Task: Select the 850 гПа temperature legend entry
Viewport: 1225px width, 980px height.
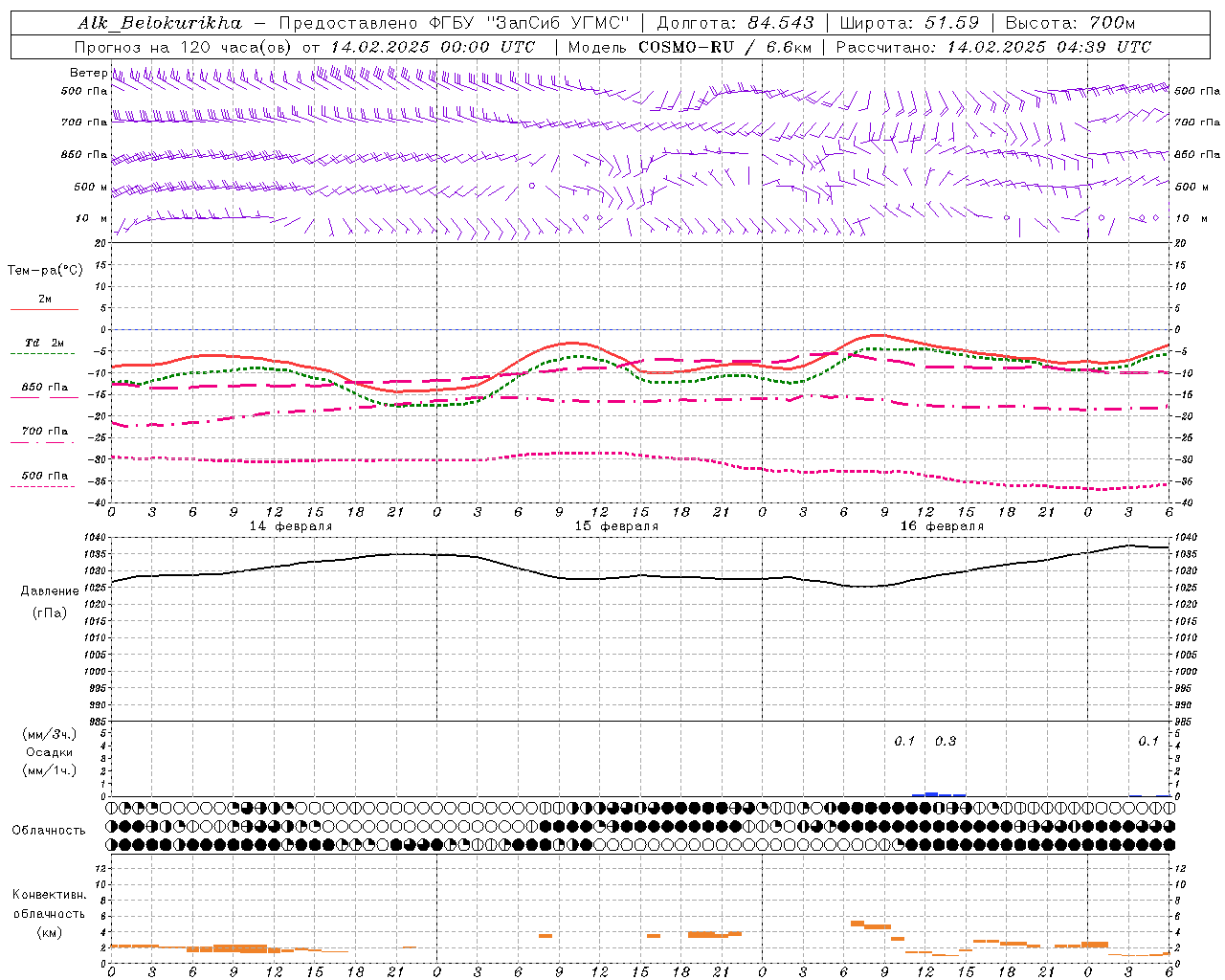Action: 44,387
